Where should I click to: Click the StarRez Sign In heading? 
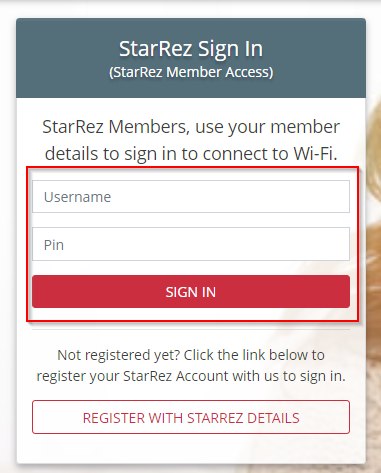pos(191,49)
